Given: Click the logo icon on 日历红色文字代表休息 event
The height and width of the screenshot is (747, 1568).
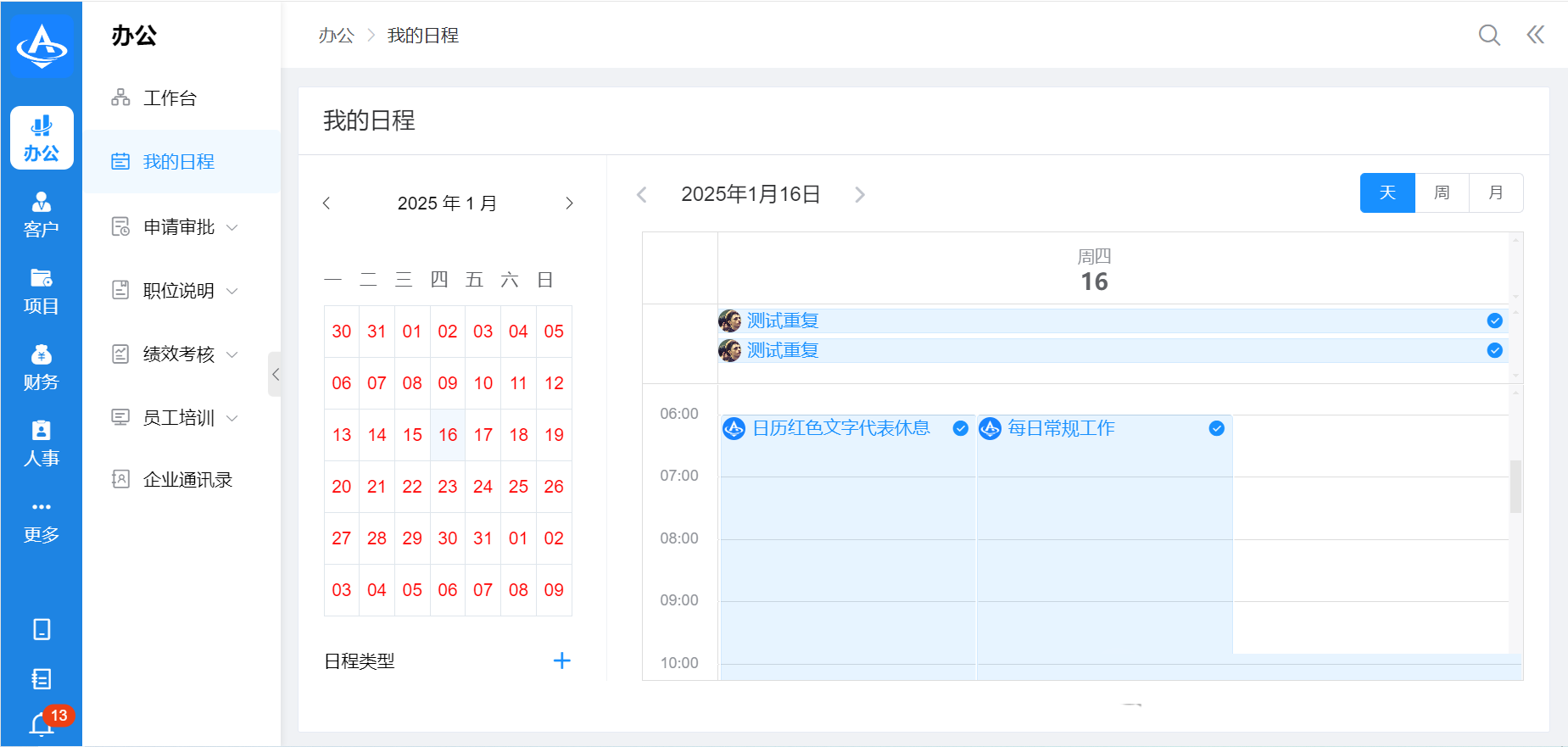Looking at the screenshot, I should point(734,428).
